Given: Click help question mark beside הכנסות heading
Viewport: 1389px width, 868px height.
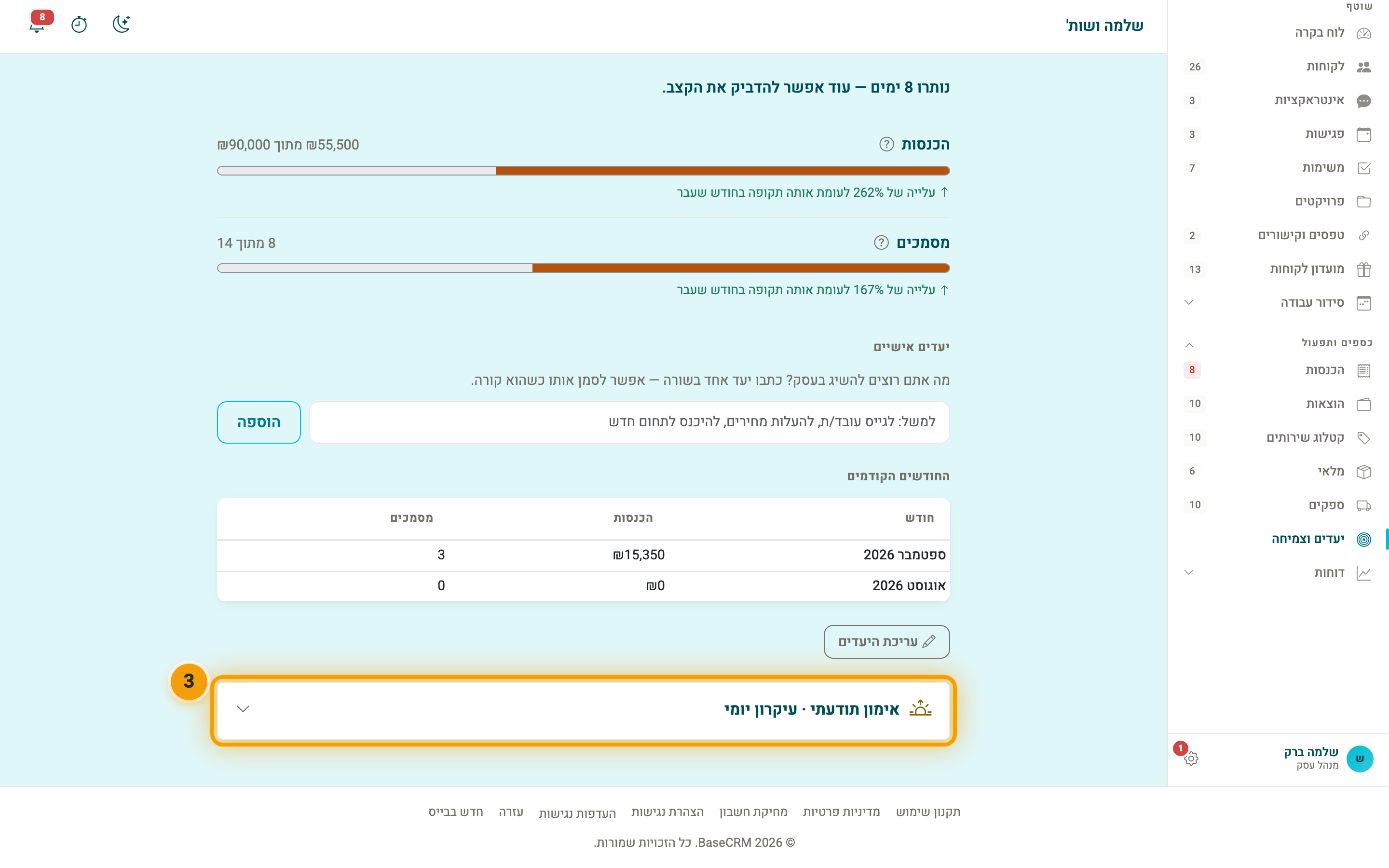Looking at the screenshot, I should click(x=886, y=144).
